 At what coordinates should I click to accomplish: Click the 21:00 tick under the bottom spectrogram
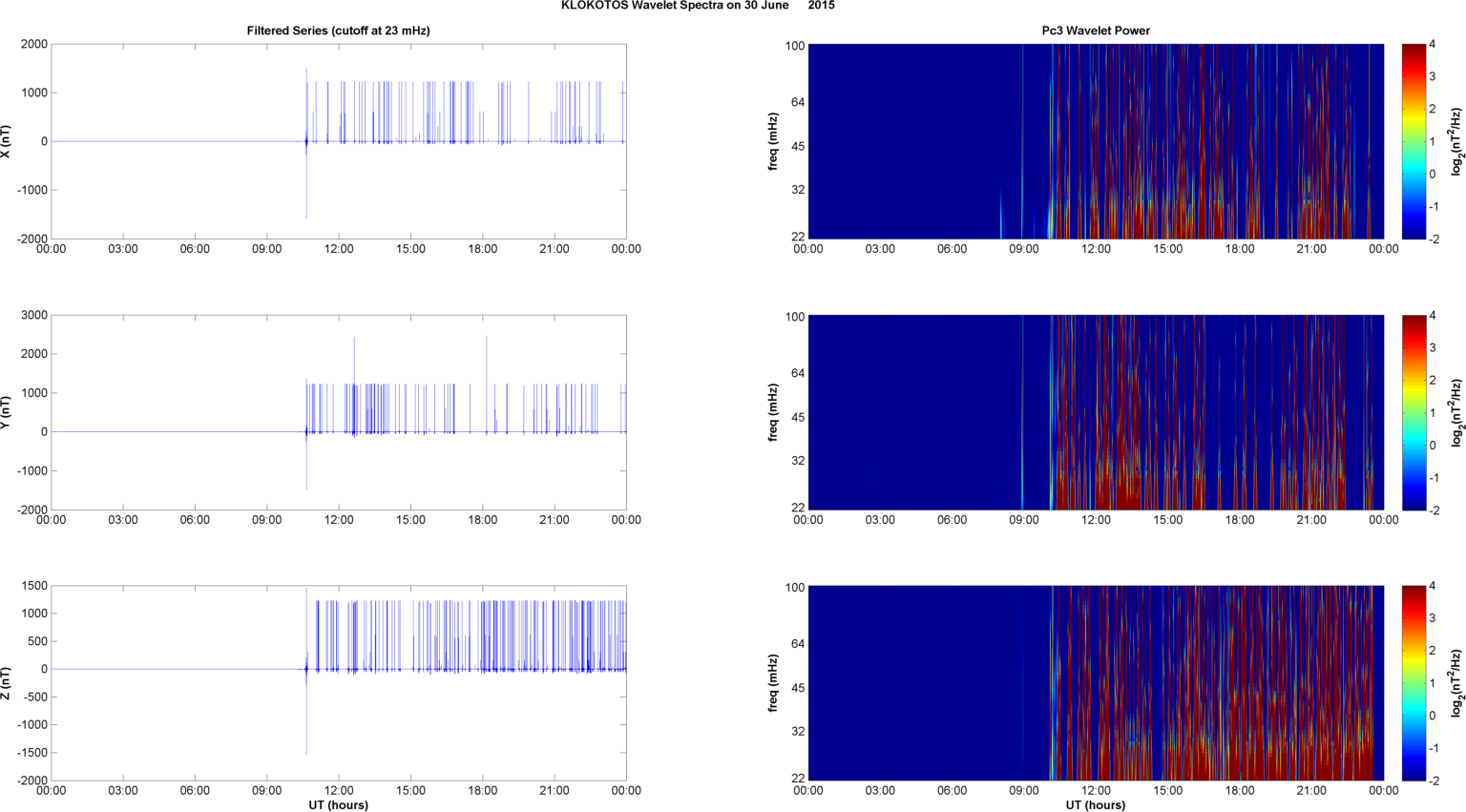[1311, 791]
